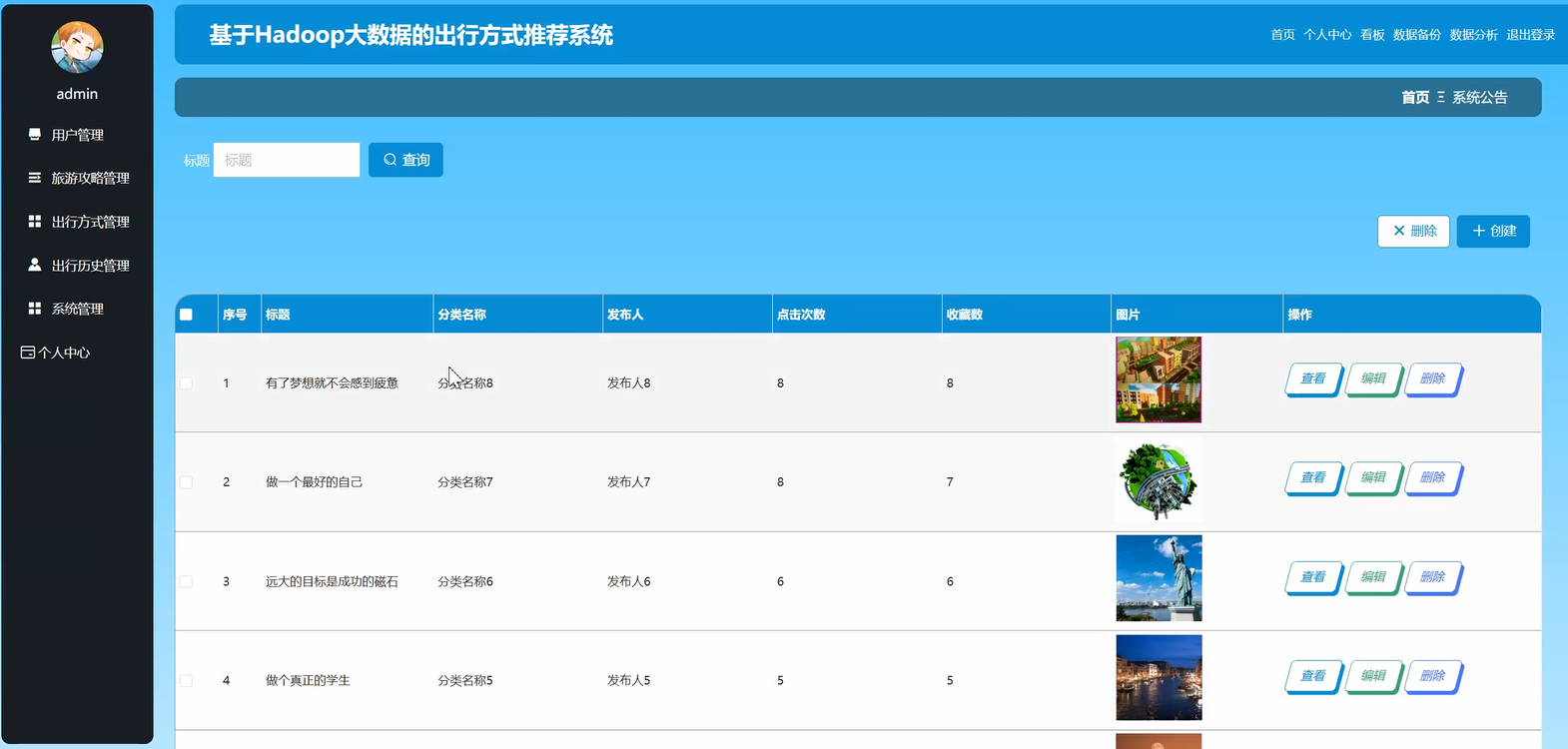Click the 创建 button
Screen dimensions: 1568x749
pyautogui.click(x=1493, y=231)
